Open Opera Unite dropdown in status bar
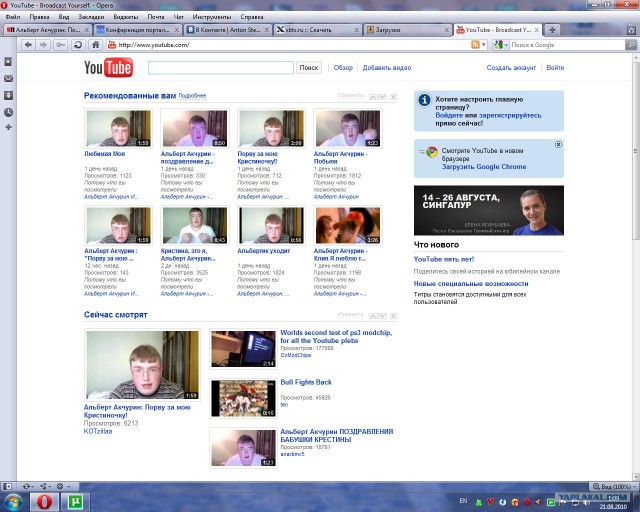Screen dimensions: 640x512 [x=45, y=486]
